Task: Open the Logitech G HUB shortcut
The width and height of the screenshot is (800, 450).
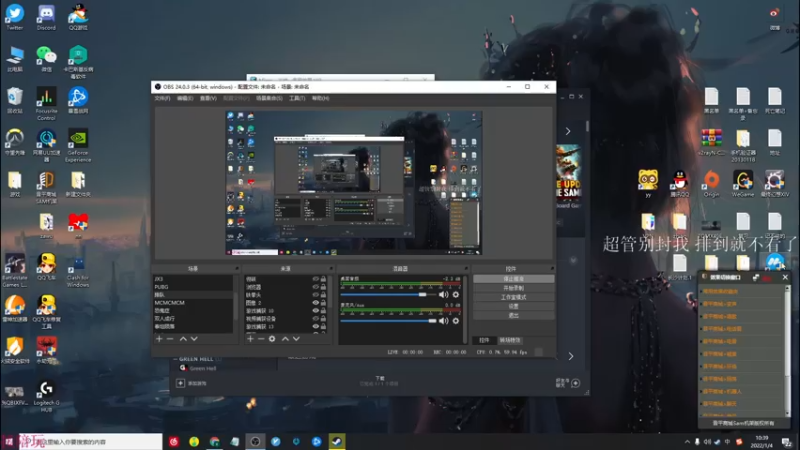Action: [46, 396]
